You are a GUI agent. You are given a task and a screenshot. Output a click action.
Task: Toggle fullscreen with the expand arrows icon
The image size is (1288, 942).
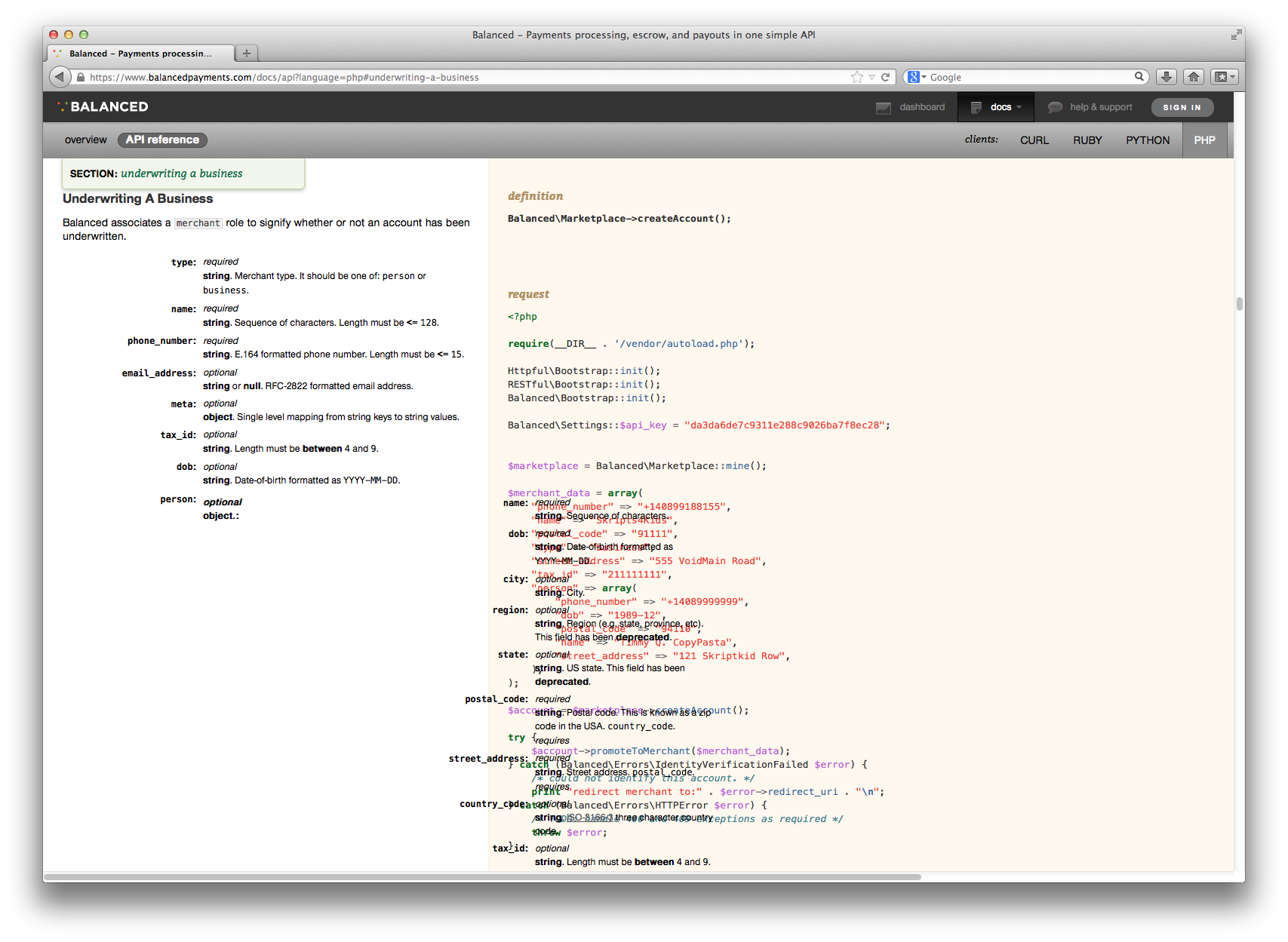1236,35
